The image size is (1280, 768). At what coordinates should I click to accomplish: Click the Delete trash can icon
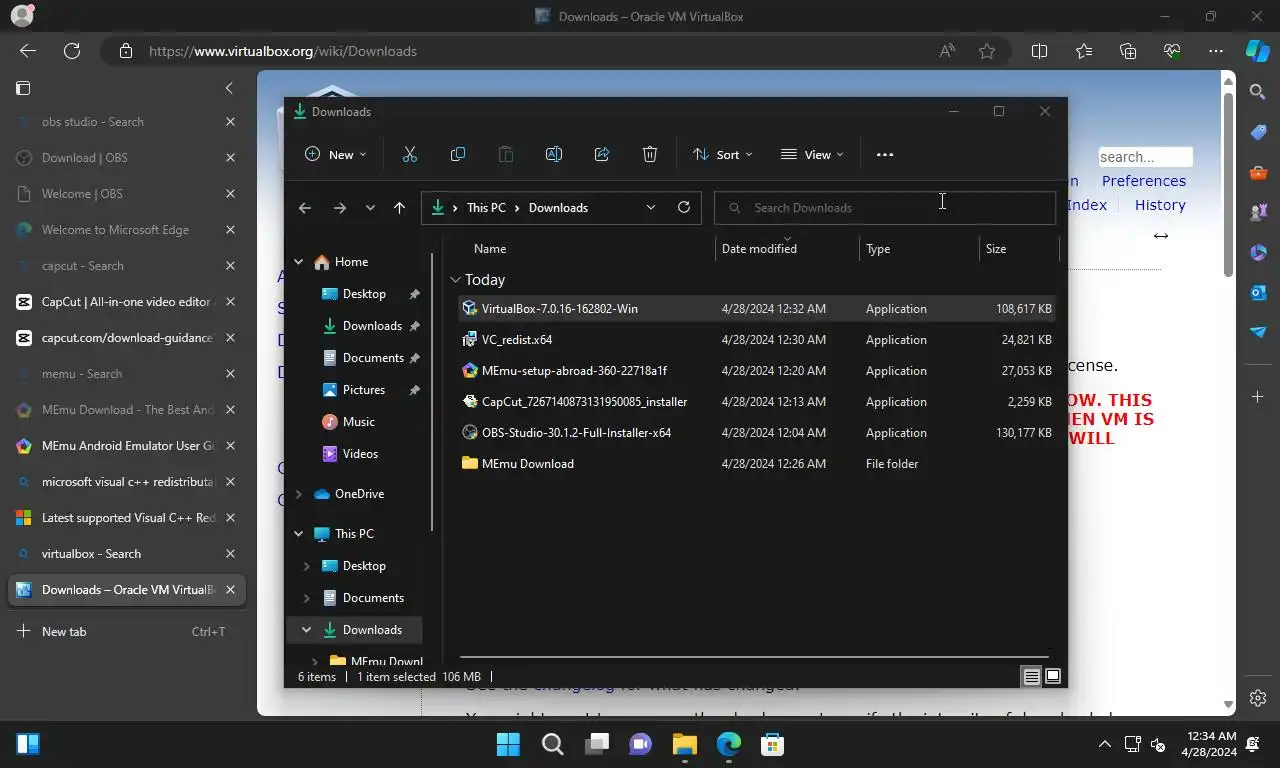[x=649, y=154]
